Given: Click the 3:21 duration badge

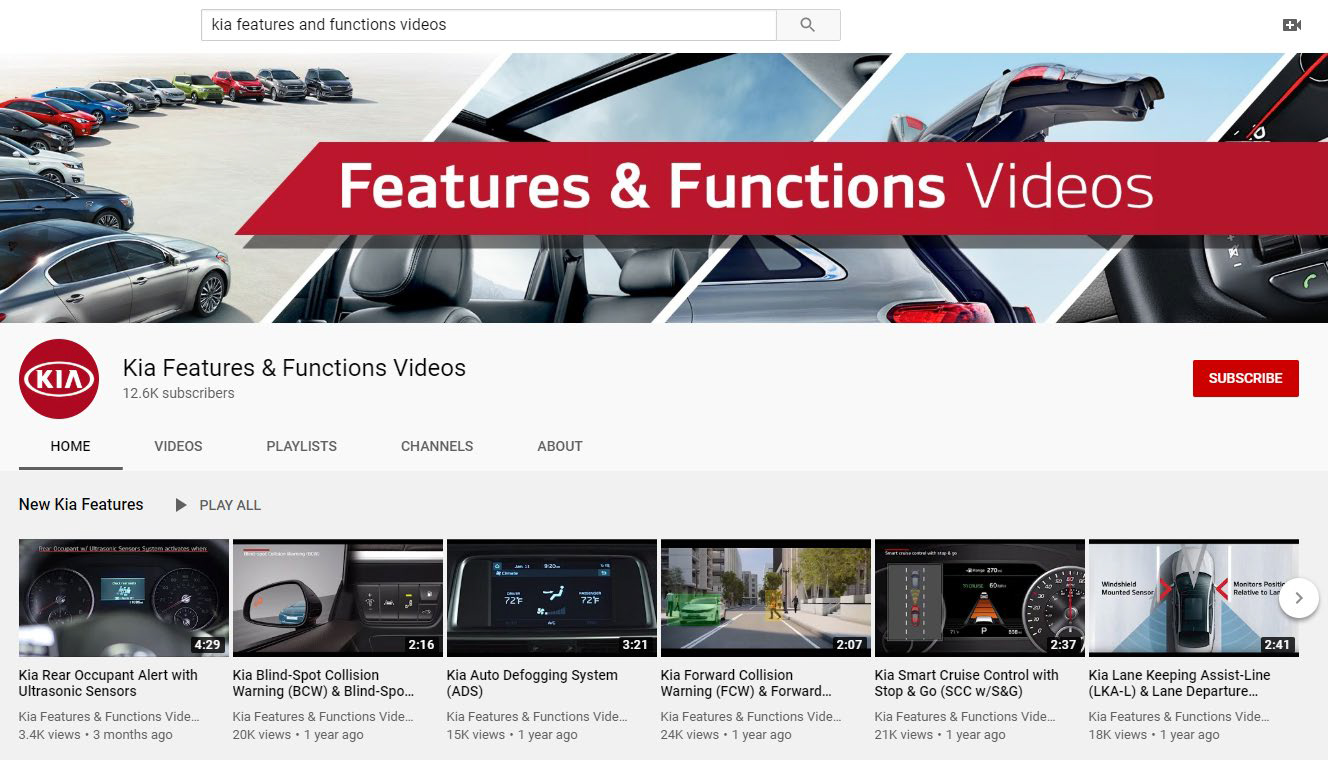Looking at the screenshot, I should click(636, 645).
